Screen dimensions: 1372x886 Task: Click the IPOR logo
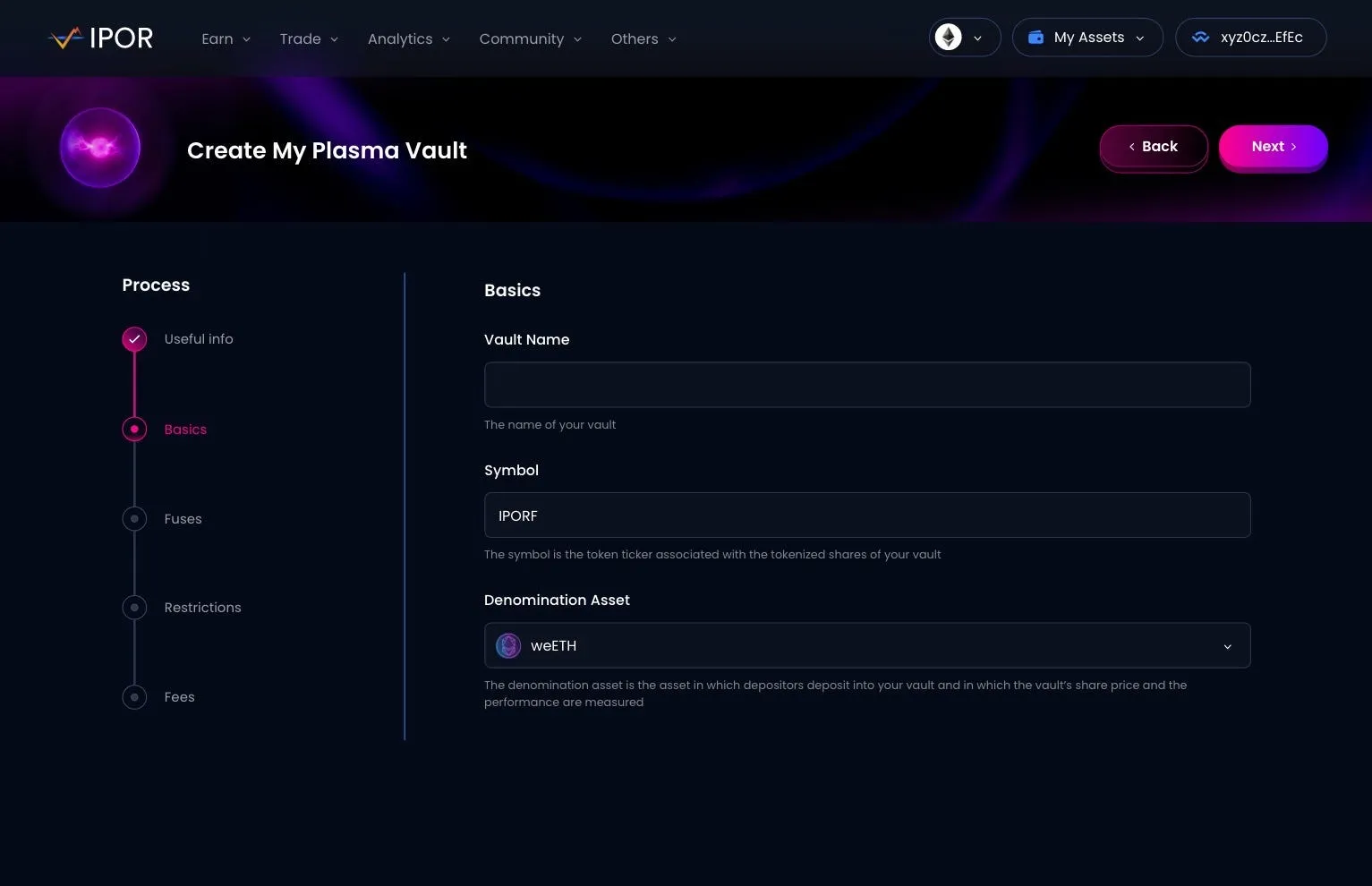tap(100, 38)
